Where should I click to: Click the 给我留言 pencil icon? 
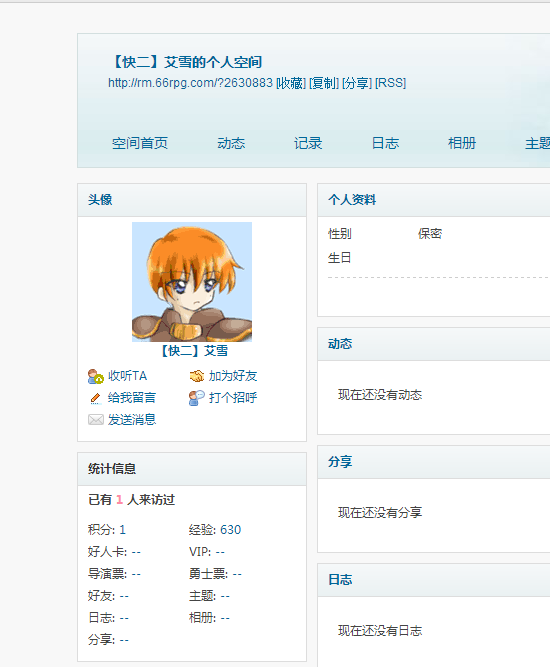96,398
